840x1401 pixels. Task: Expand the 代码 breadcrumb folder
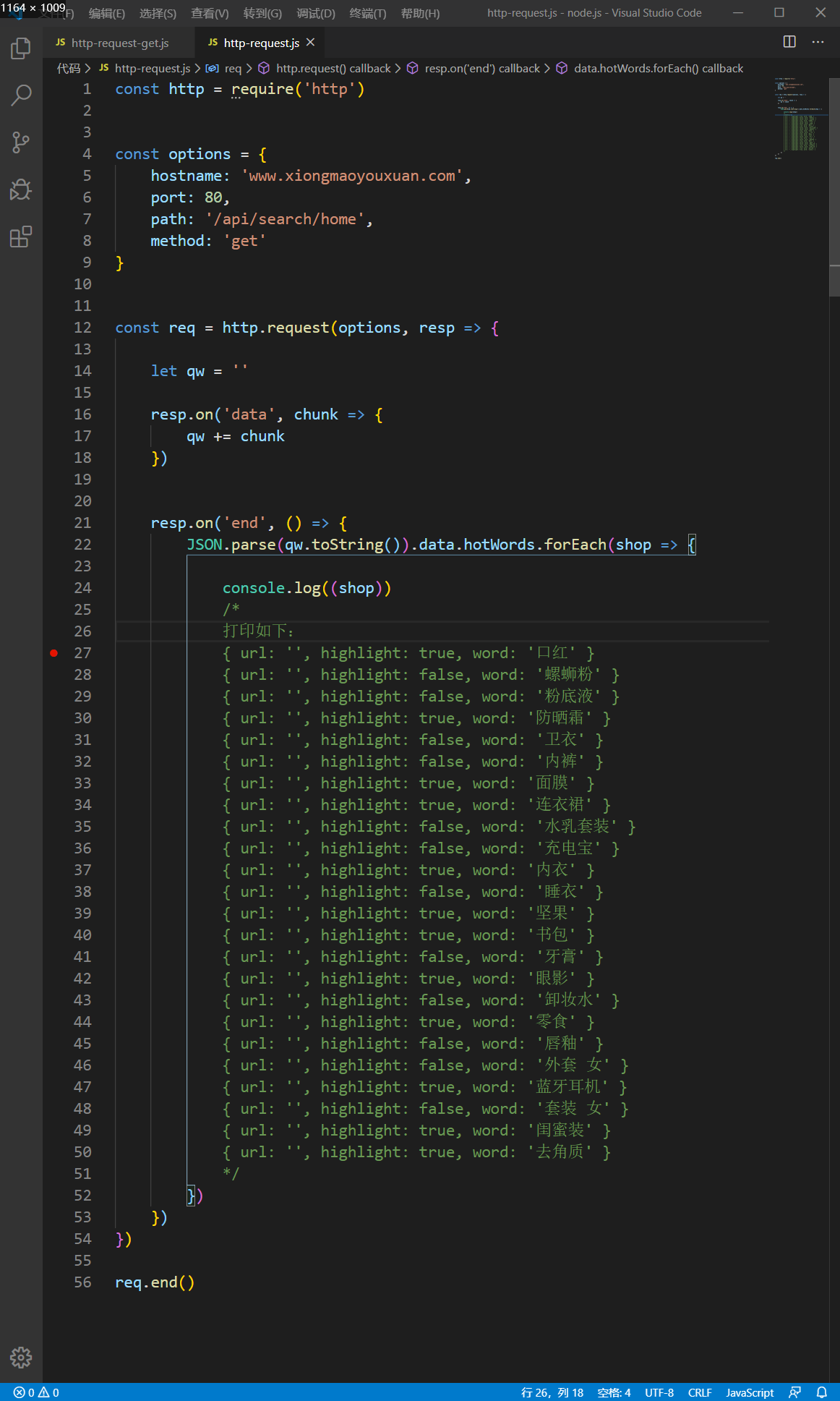(x=69, y=68)
